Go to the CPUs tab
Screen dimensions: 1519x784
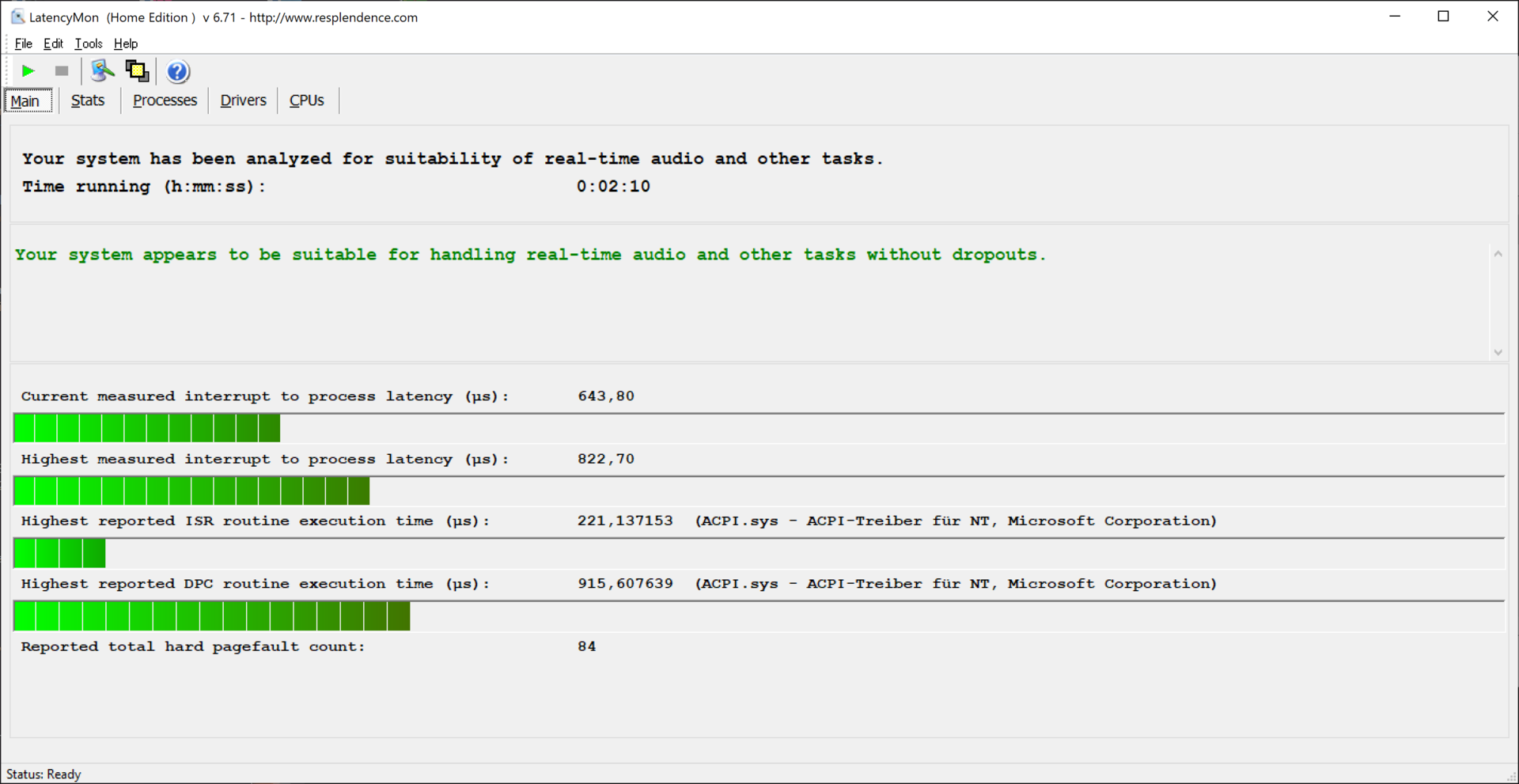click(x=306, y=100)
